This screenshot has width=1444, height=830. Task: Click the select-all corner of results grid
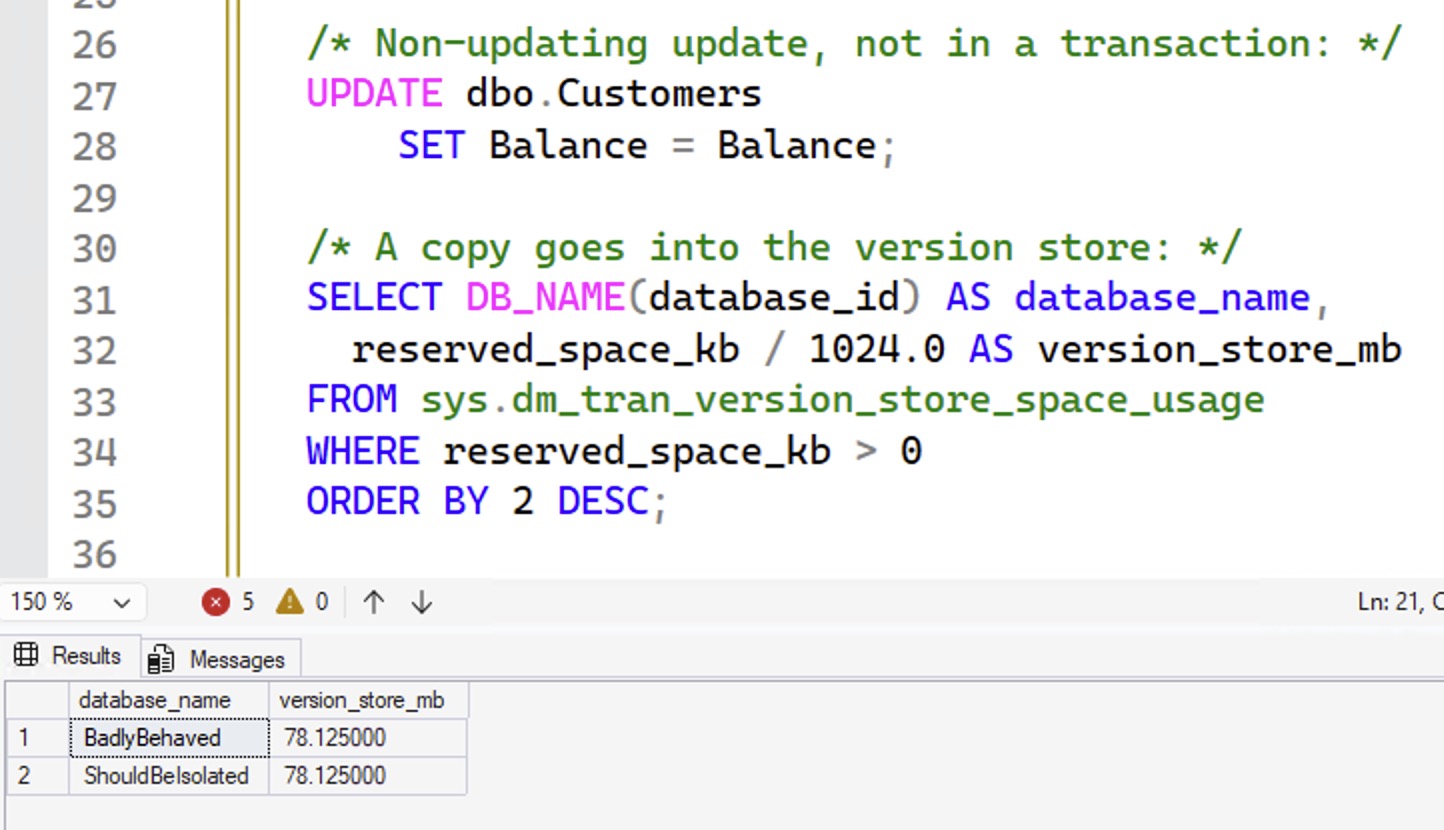tap(36, 700)
